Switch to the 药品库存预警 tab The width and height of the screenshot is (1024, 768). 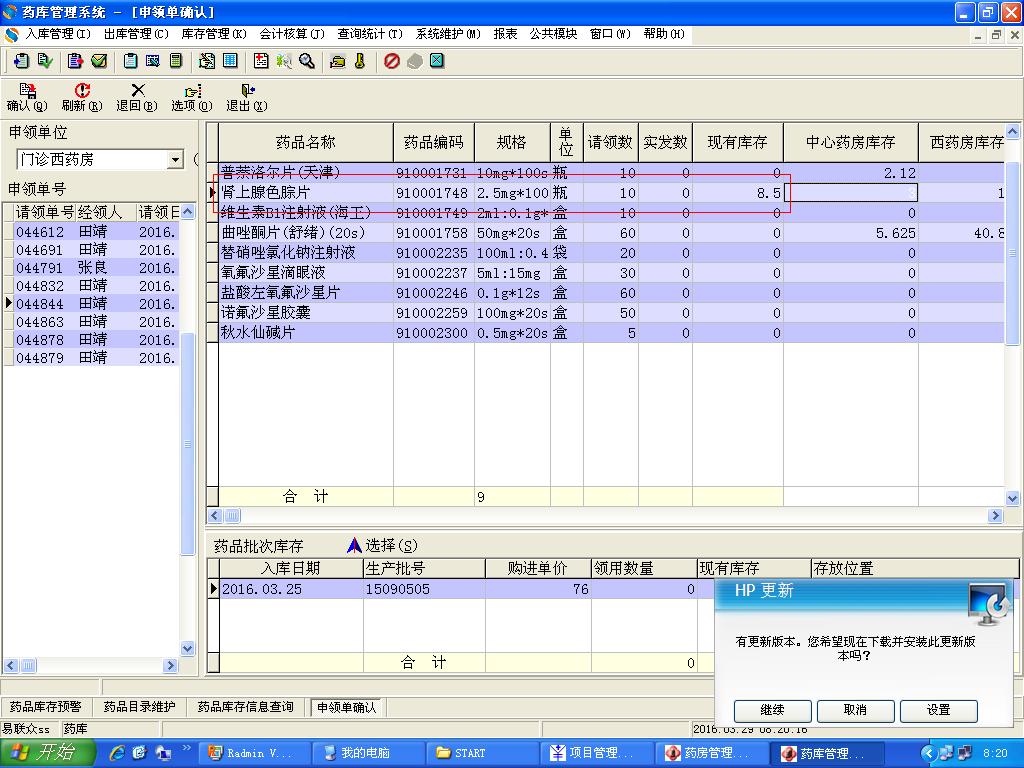[x=46, y=707]
